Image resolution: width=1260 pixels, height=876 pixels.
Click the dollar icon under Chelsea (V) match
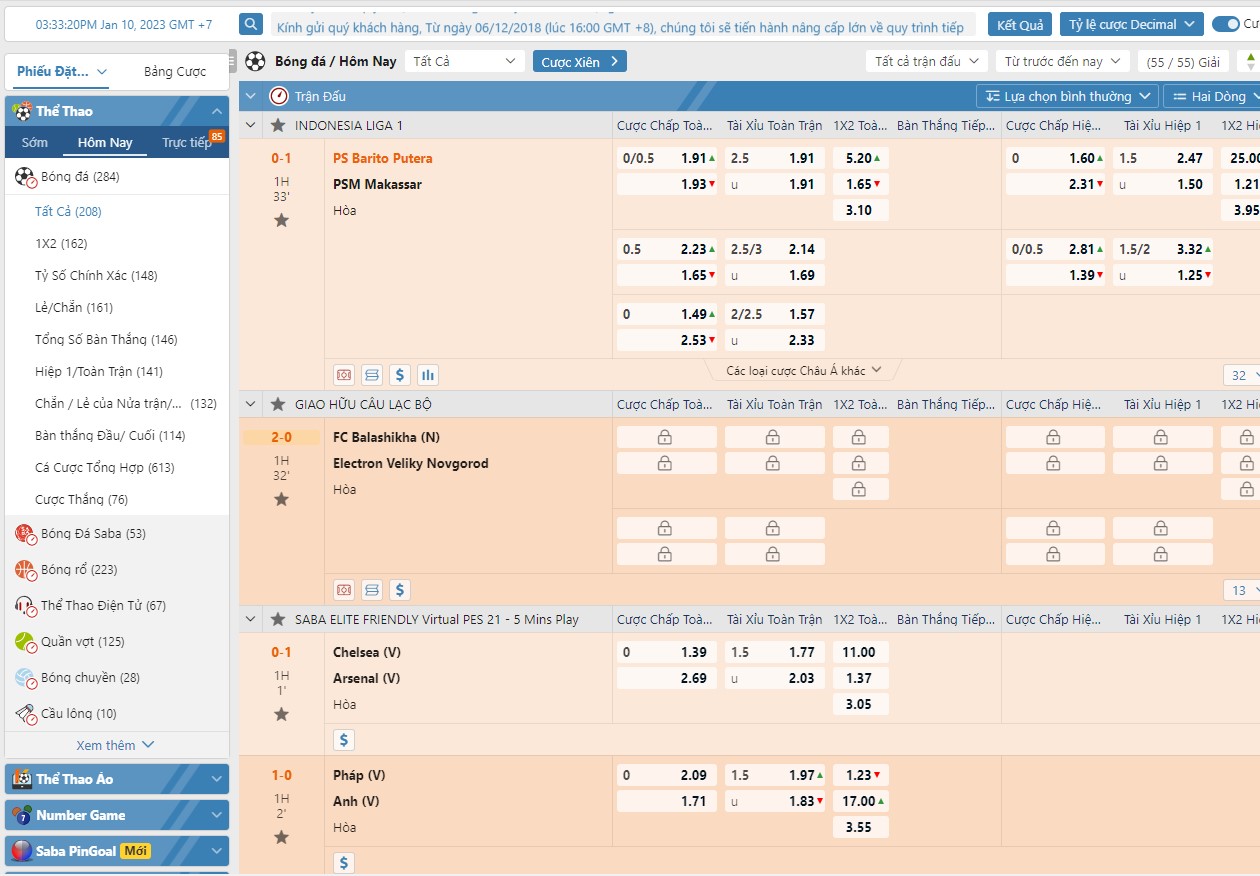click(x=344, y=740)
